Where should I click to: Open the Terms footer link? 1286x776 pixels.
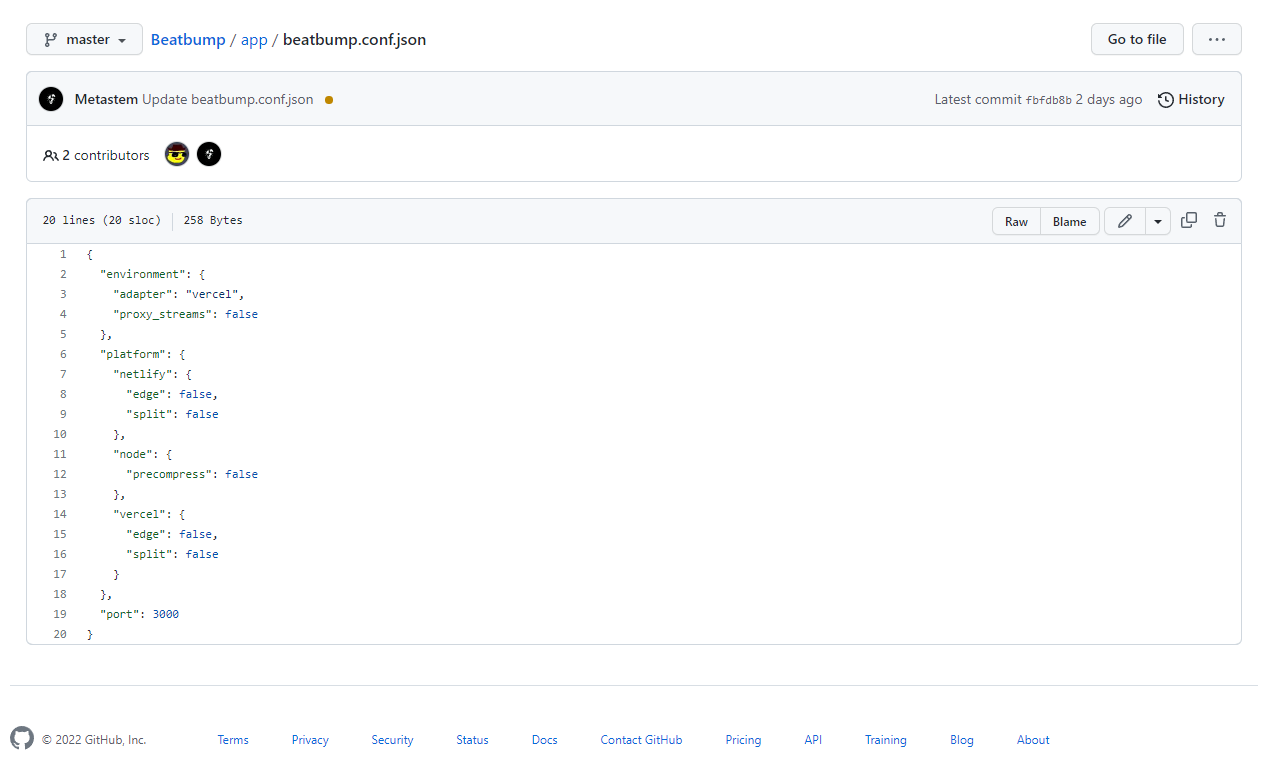233,740
